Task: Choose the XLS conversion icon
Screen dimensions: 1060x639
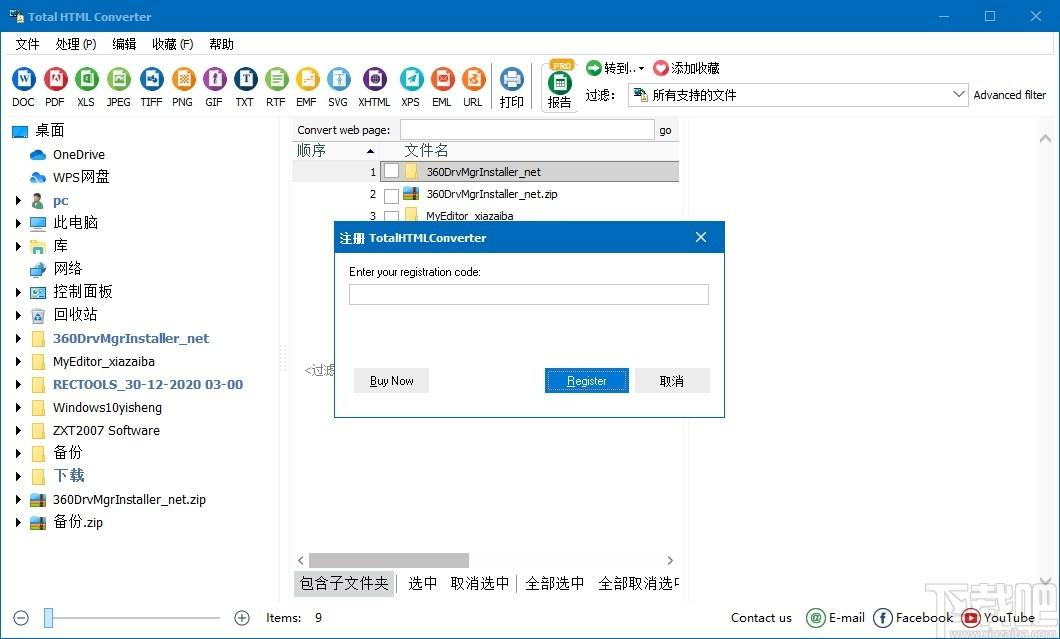Action: [87, 79]
